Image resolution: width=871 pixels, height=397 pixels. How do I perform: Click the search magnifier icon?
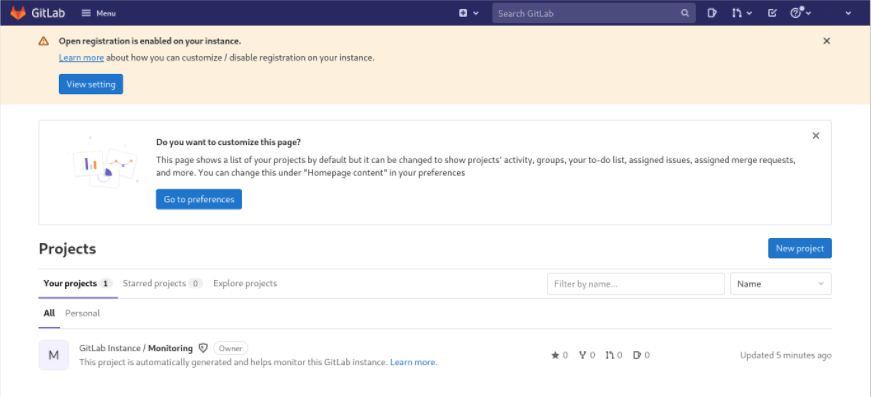point(685,13)
